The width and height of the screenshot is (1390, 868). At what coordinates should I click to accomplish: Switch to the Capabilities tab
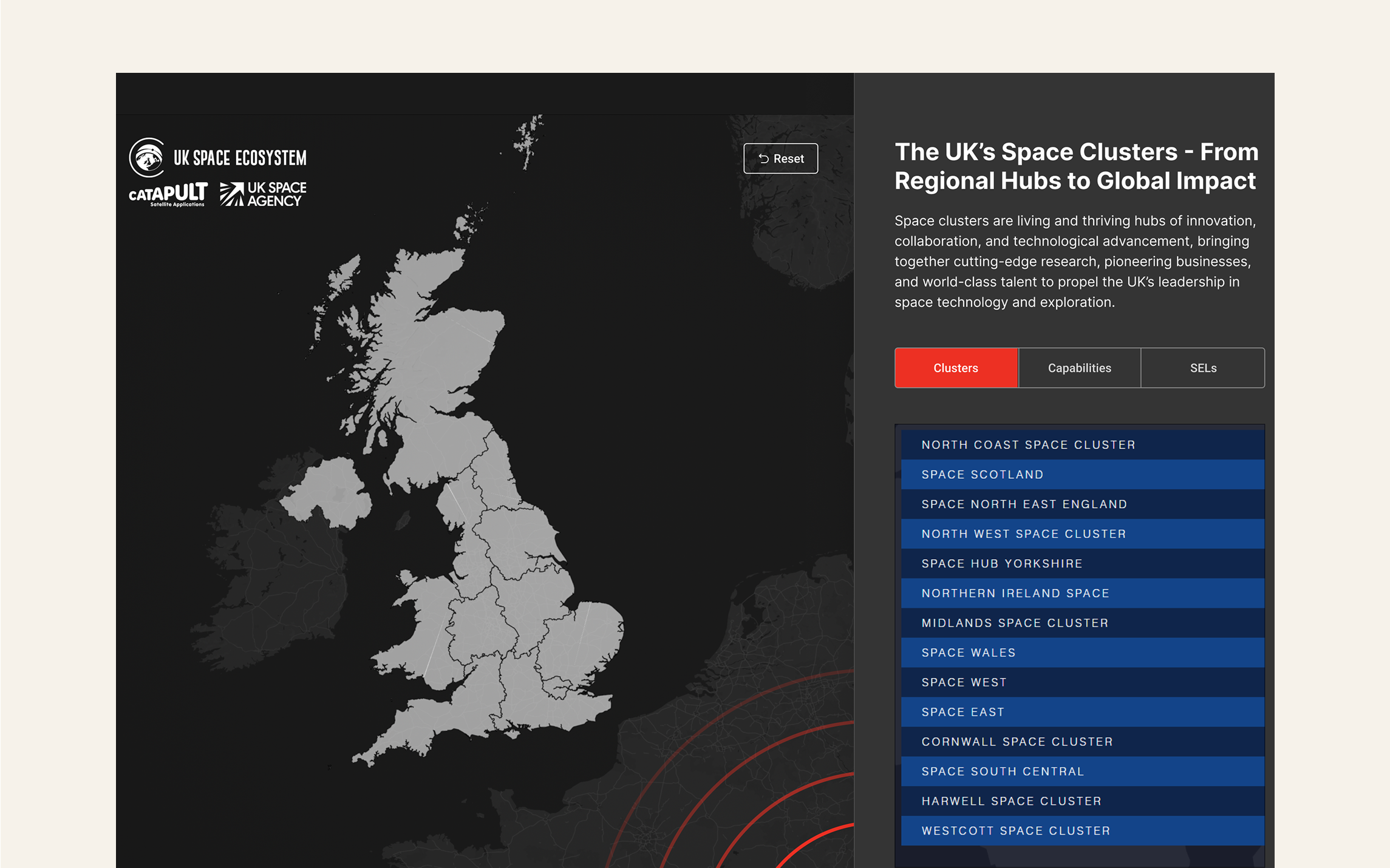1078,368
